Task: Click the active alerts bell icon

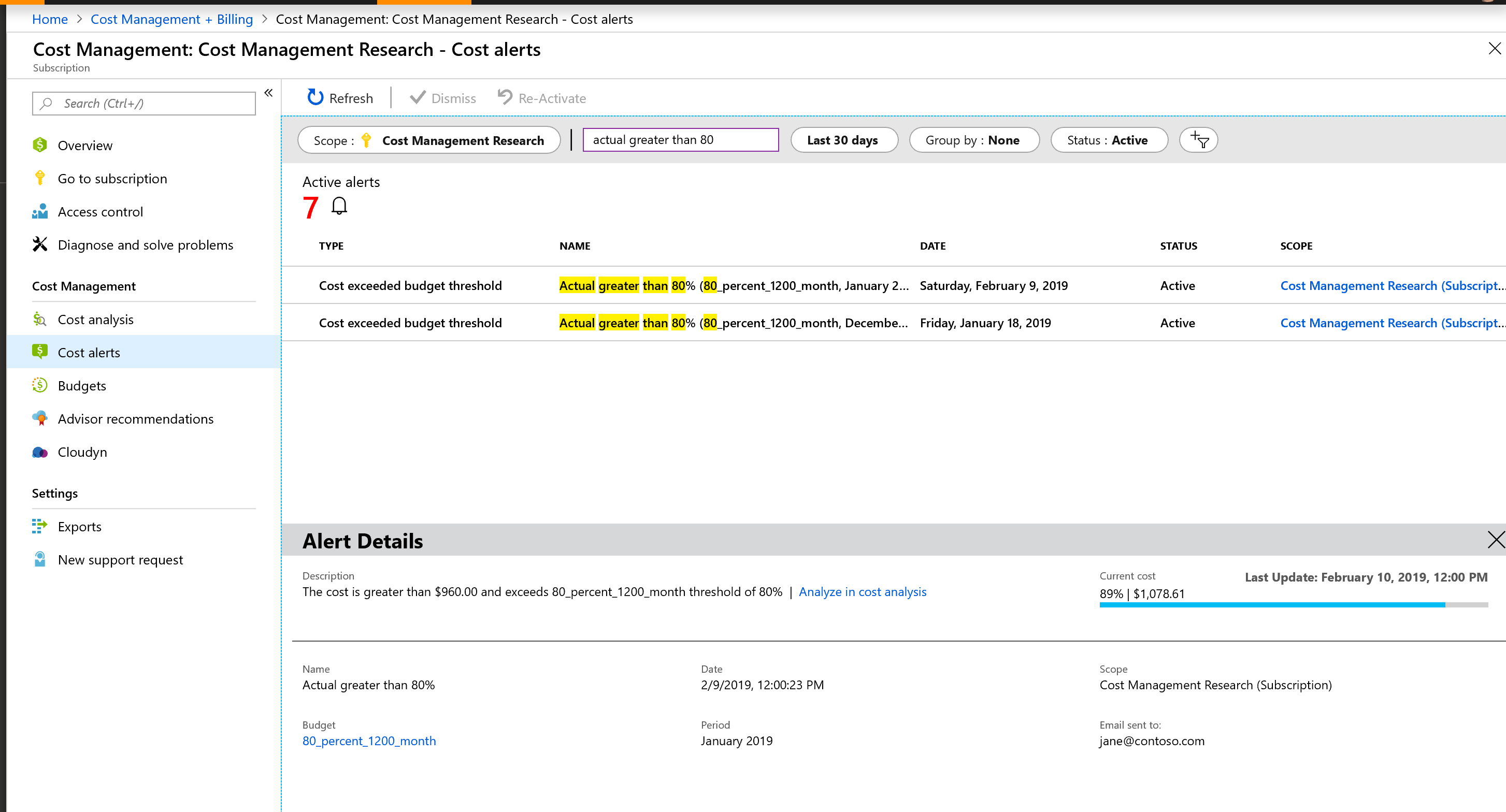Action: coord(339,206)
